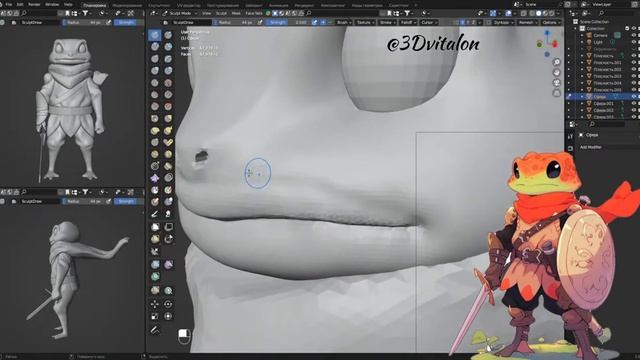Open the File menu
Screen dimensions: 640x360
[9, 4]
